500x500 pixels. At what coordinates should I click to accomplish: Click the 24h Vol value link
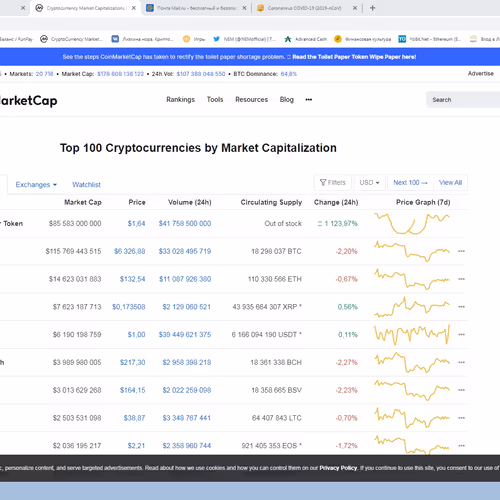[x=201, y=74]
